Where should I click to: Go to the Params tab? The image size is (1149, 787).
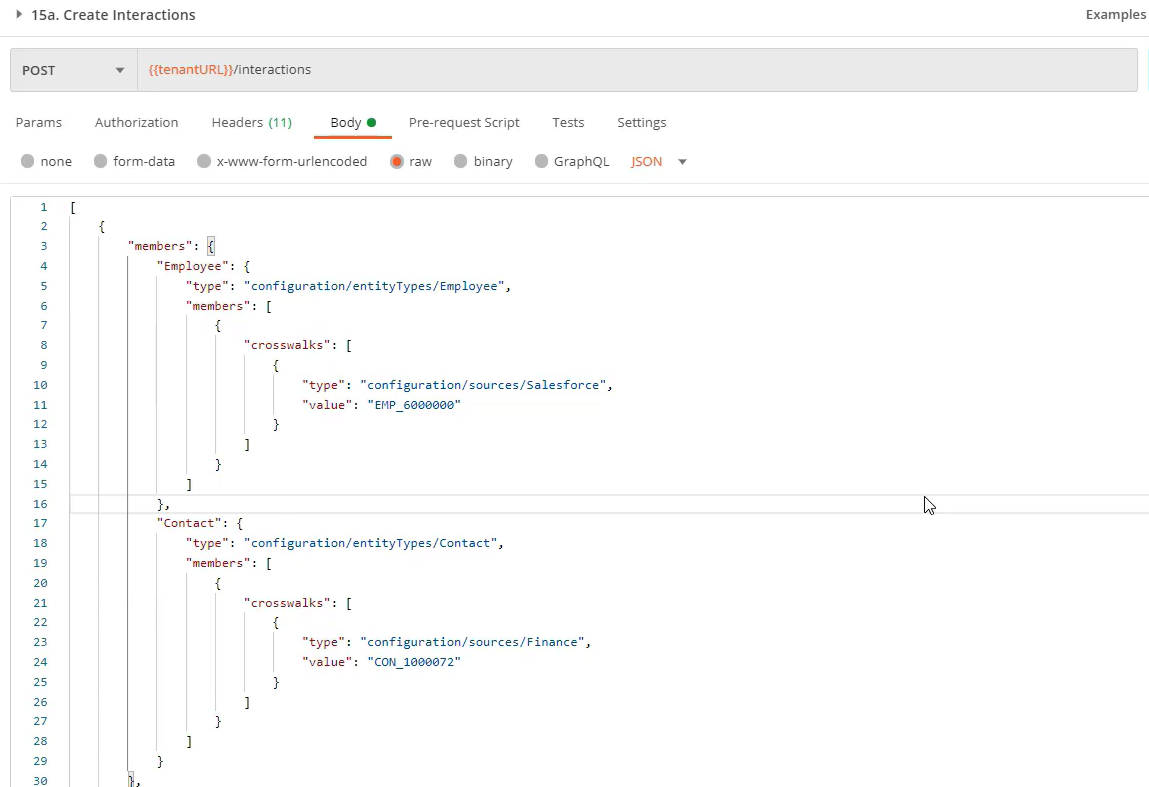[x=38, y=122]
